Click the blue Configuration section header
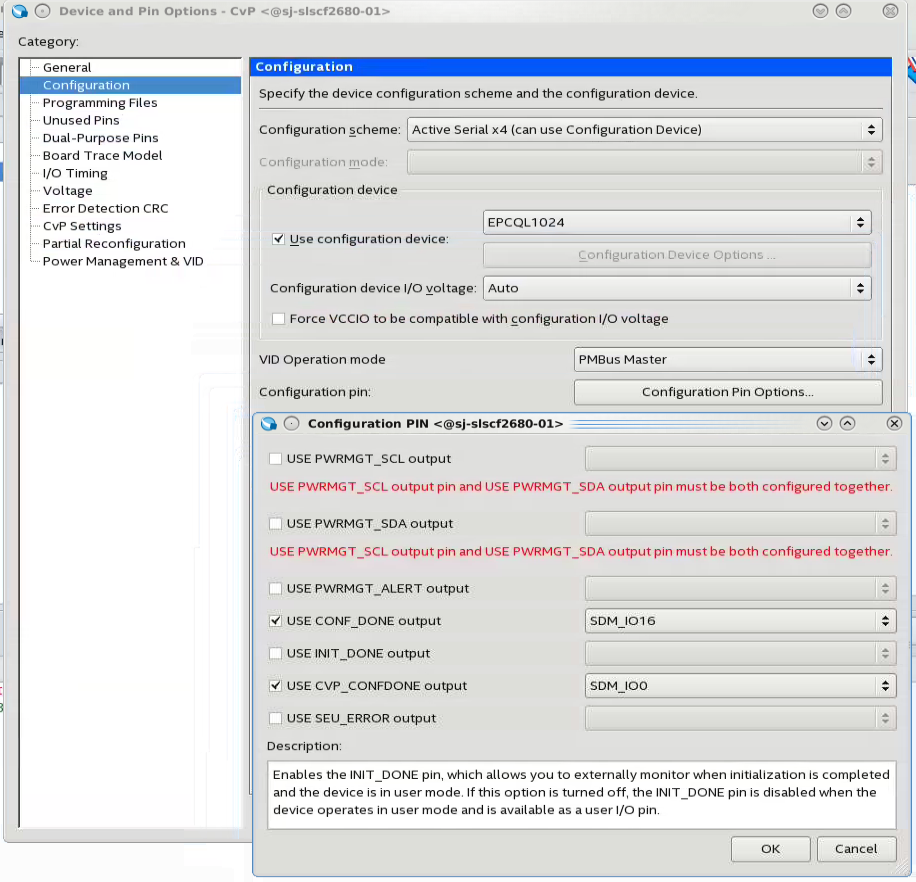916x882 pixels. pyautogui.click(x=571, y=67)
